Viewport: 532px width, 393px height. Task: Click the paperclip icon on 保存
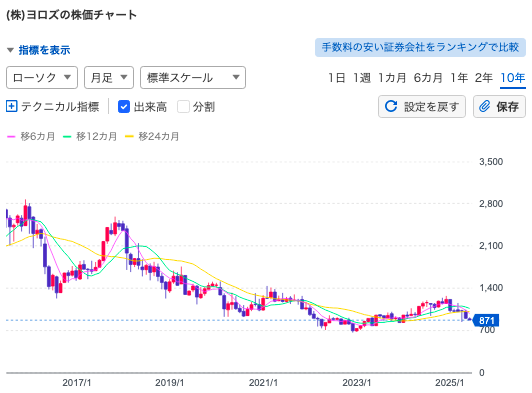point(484,107)
